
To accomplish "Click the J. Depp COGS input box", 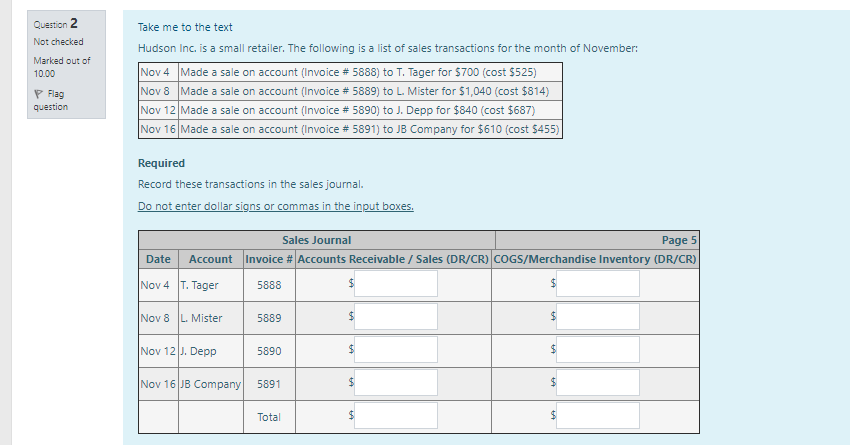I will 598,350.
